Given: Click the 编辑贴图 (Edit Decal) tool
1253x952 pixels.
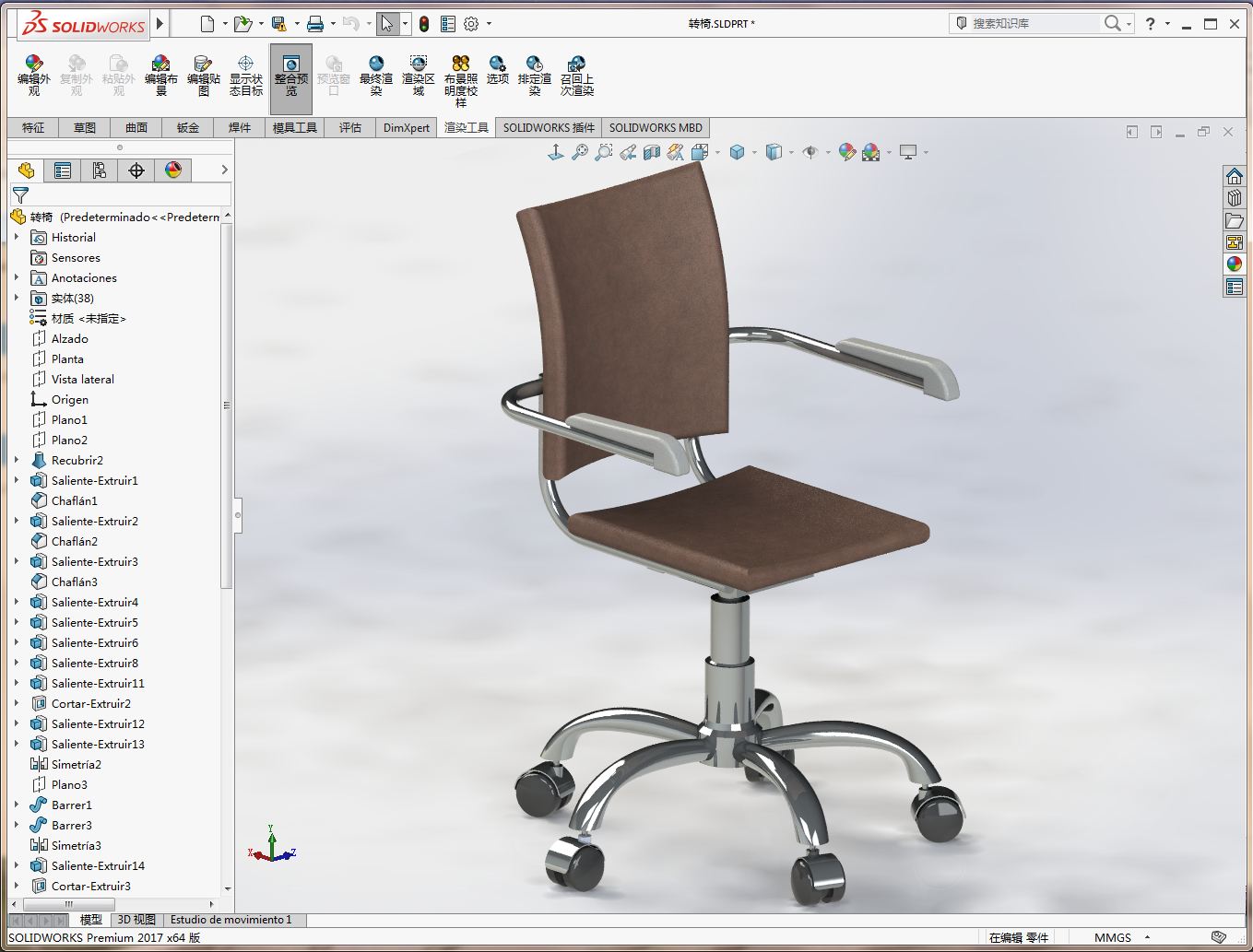Looking at the screenshot, I should pyautogui.click(x=203, y=76).
